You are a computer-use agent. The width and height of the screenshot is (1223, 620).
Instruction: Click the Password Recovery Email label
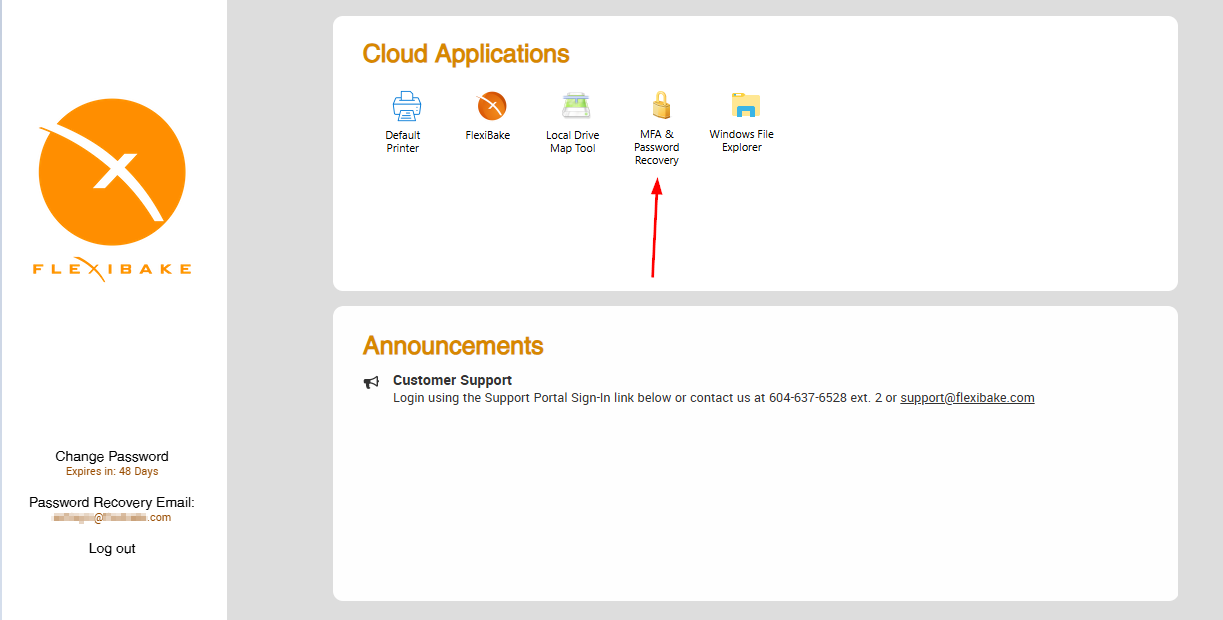coord(112,502)
